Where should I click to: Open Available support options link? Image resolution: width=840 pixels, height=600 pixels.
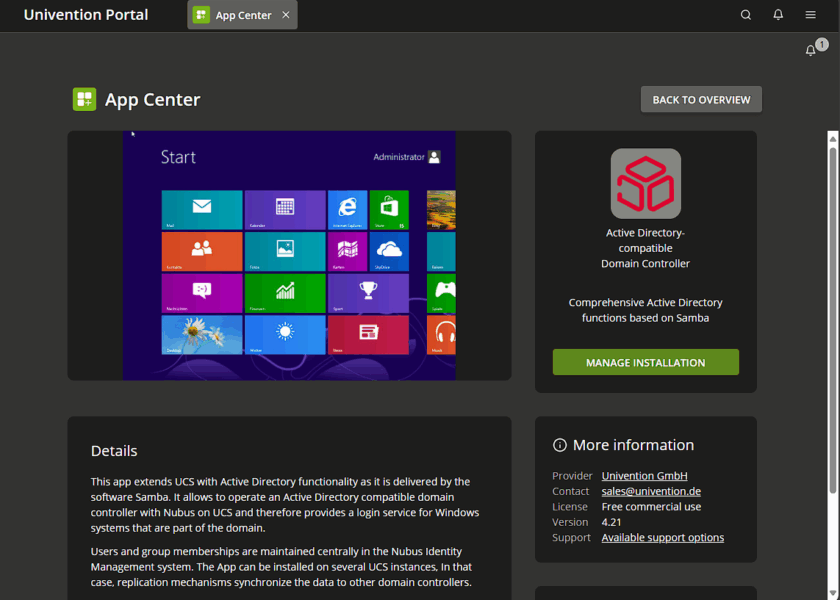663,537
